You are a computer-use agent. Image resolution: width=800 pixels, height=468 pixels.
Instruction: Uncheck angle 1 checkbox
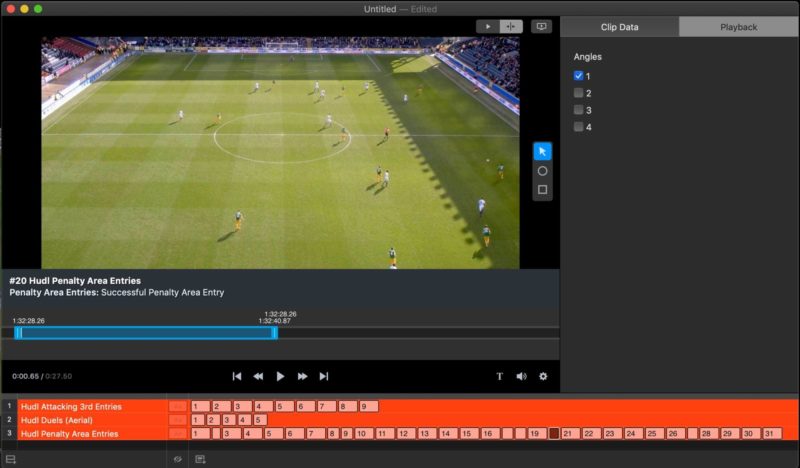[578, 76]
